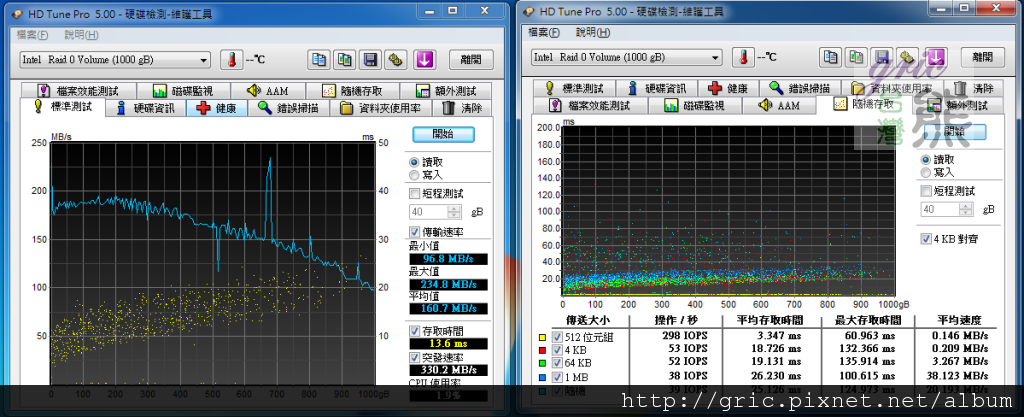Click the blue swatch for 1 MB
Viewport: 1024px width, 417px height.
(542, 377)
